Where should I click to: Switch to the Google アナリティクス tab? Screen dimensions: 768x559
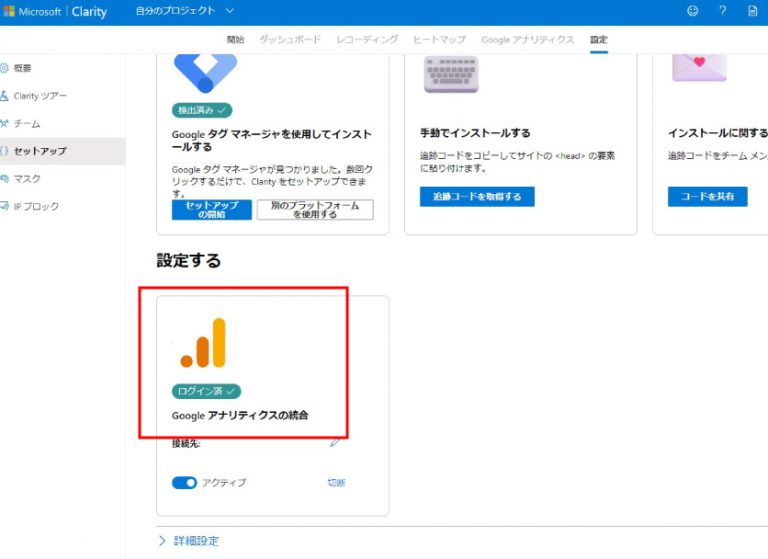[x=528, y=40]
